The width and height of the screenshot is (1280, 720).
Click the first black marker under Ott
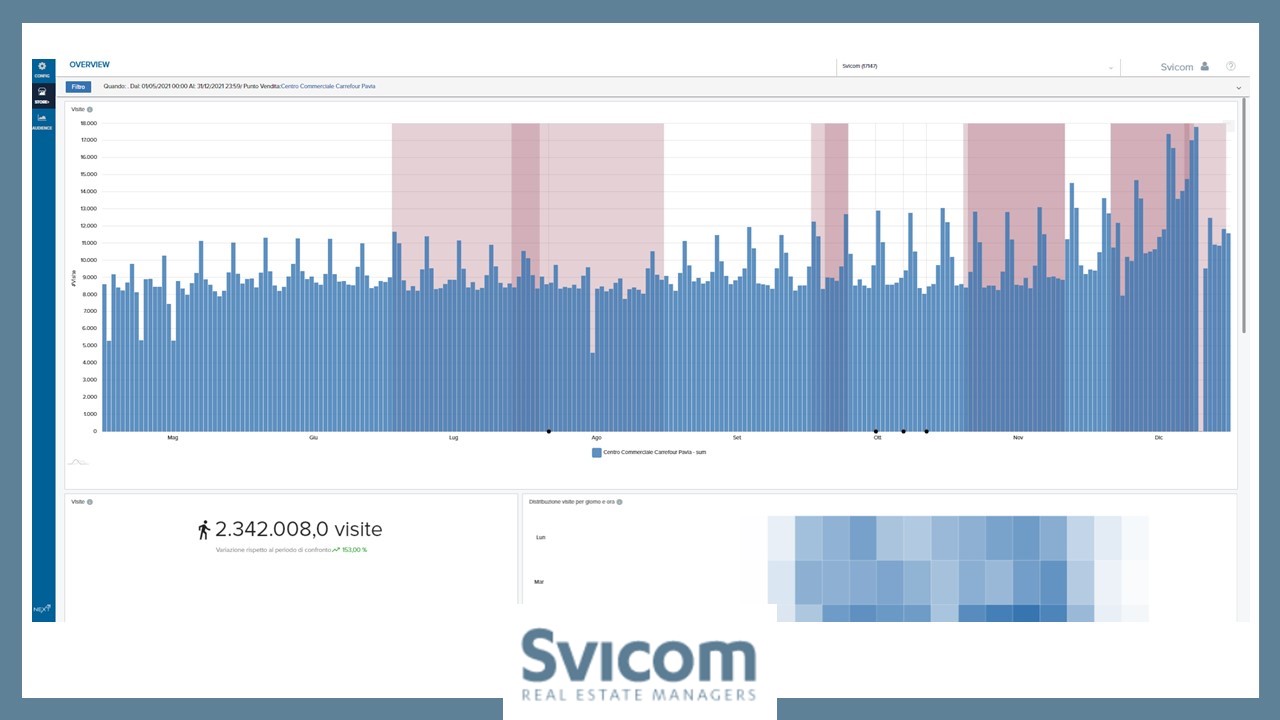click(876, 432)
